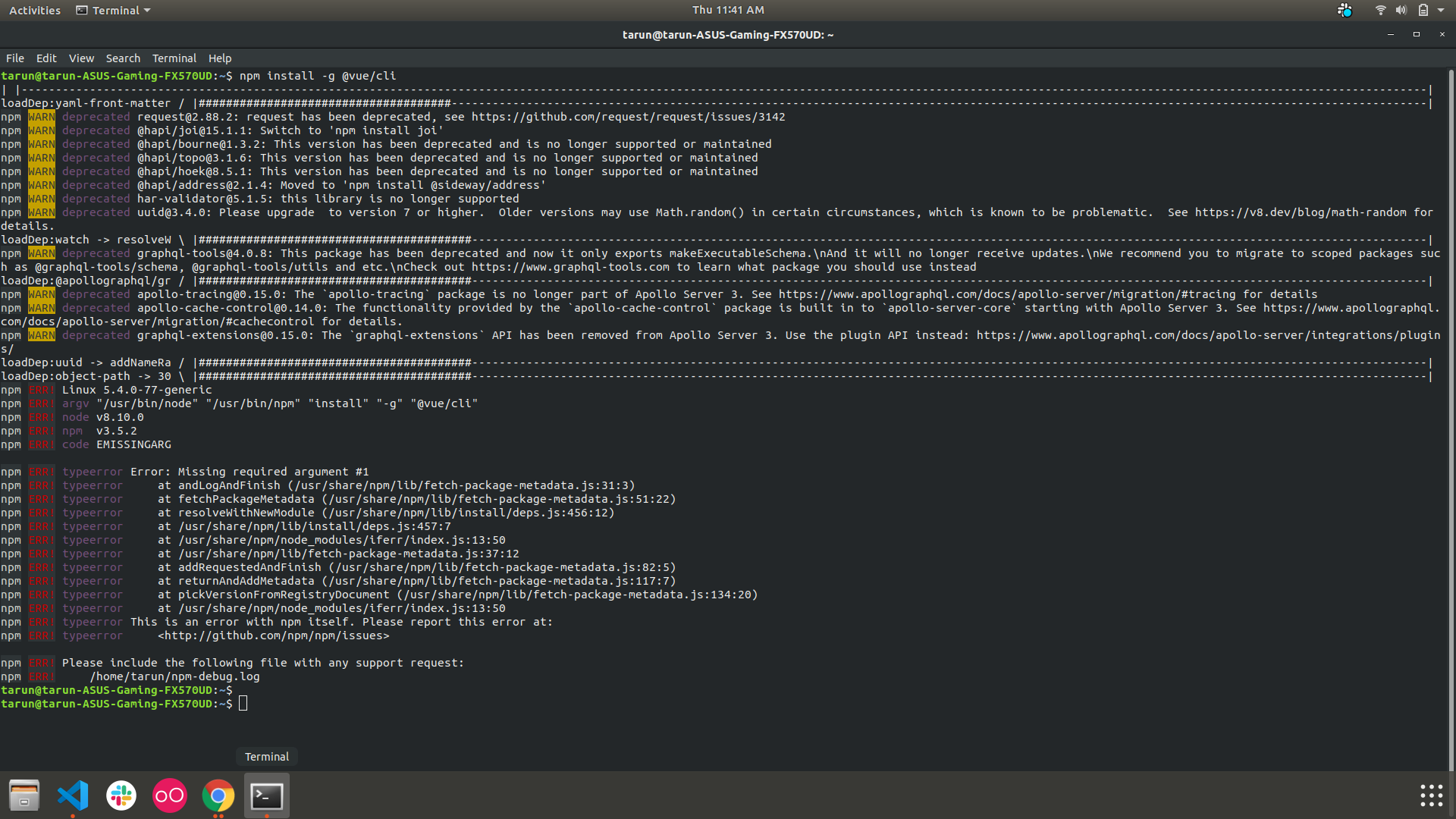Expand the Terminal dropdown in top bar

coord(112,10)
